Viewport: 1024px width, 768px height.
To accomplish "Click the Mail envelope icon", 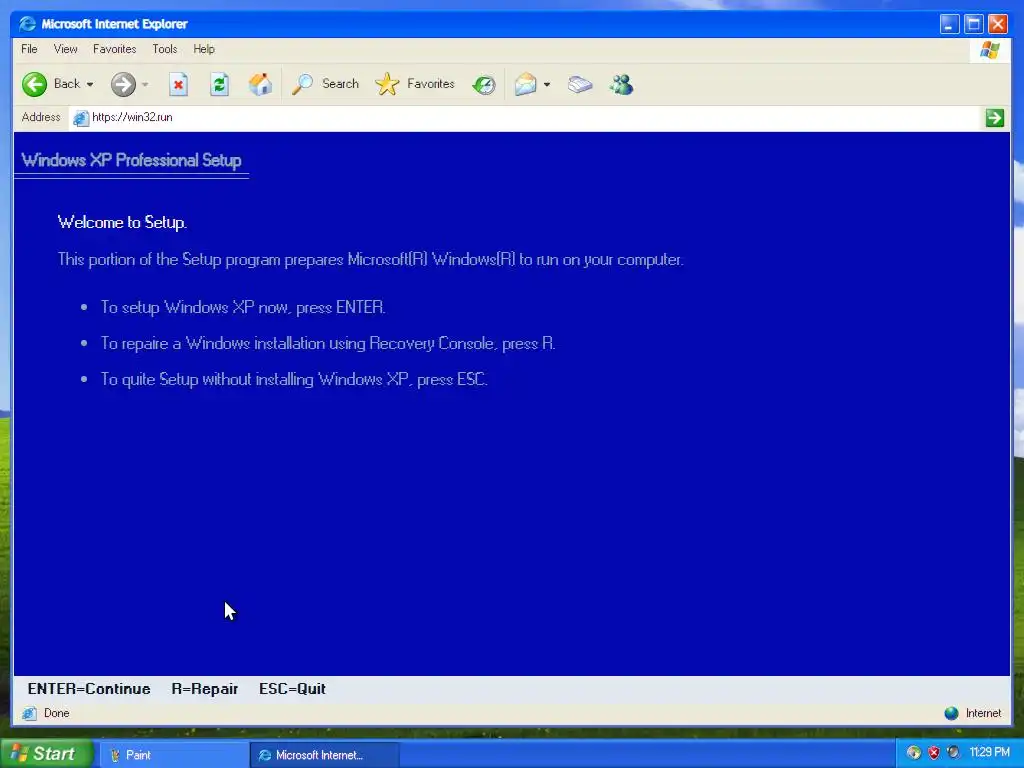I will [x=525, y=84].
